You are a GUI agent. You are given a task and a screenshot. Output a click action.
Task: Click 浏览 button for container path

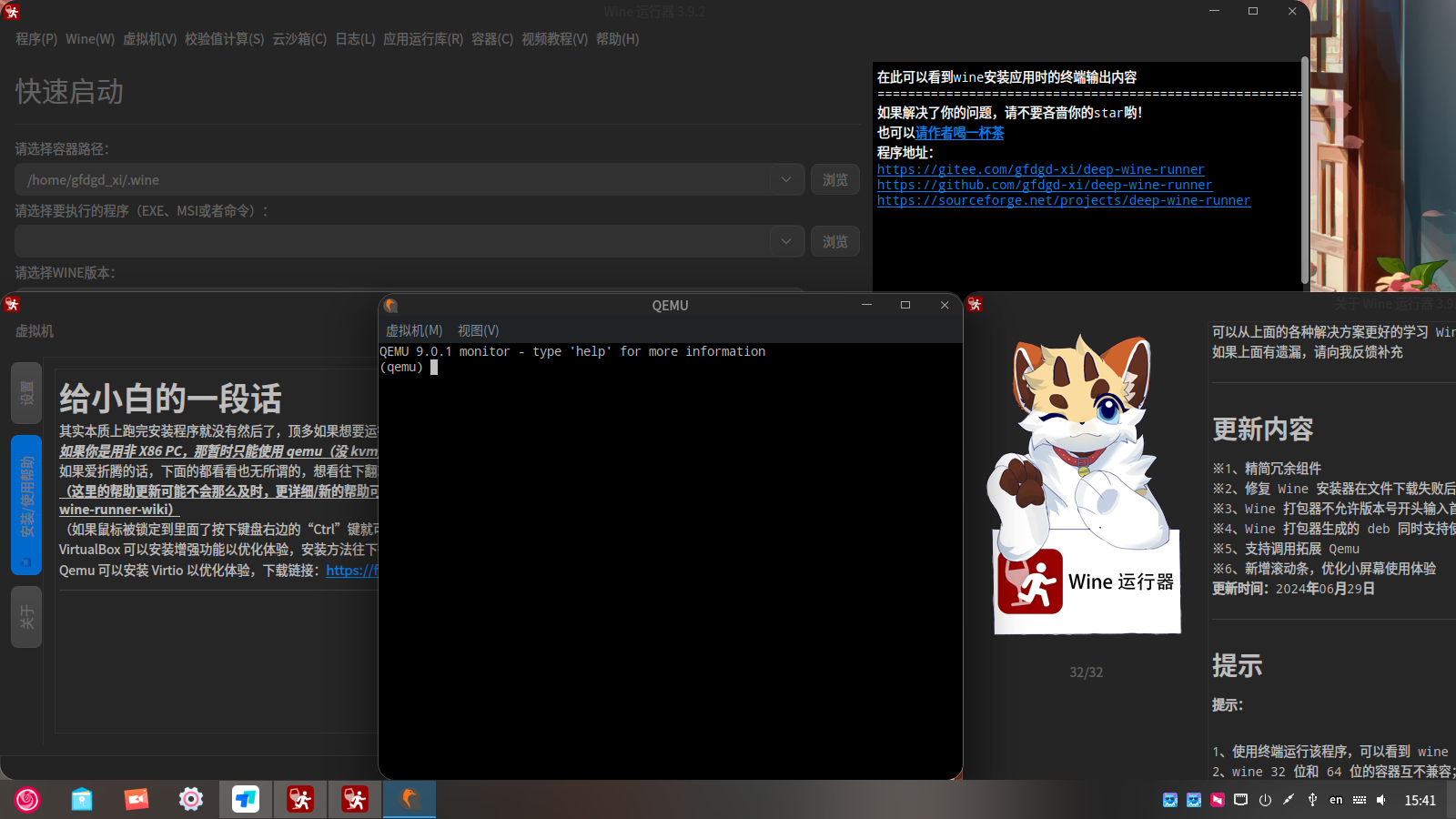pos(835,180)
